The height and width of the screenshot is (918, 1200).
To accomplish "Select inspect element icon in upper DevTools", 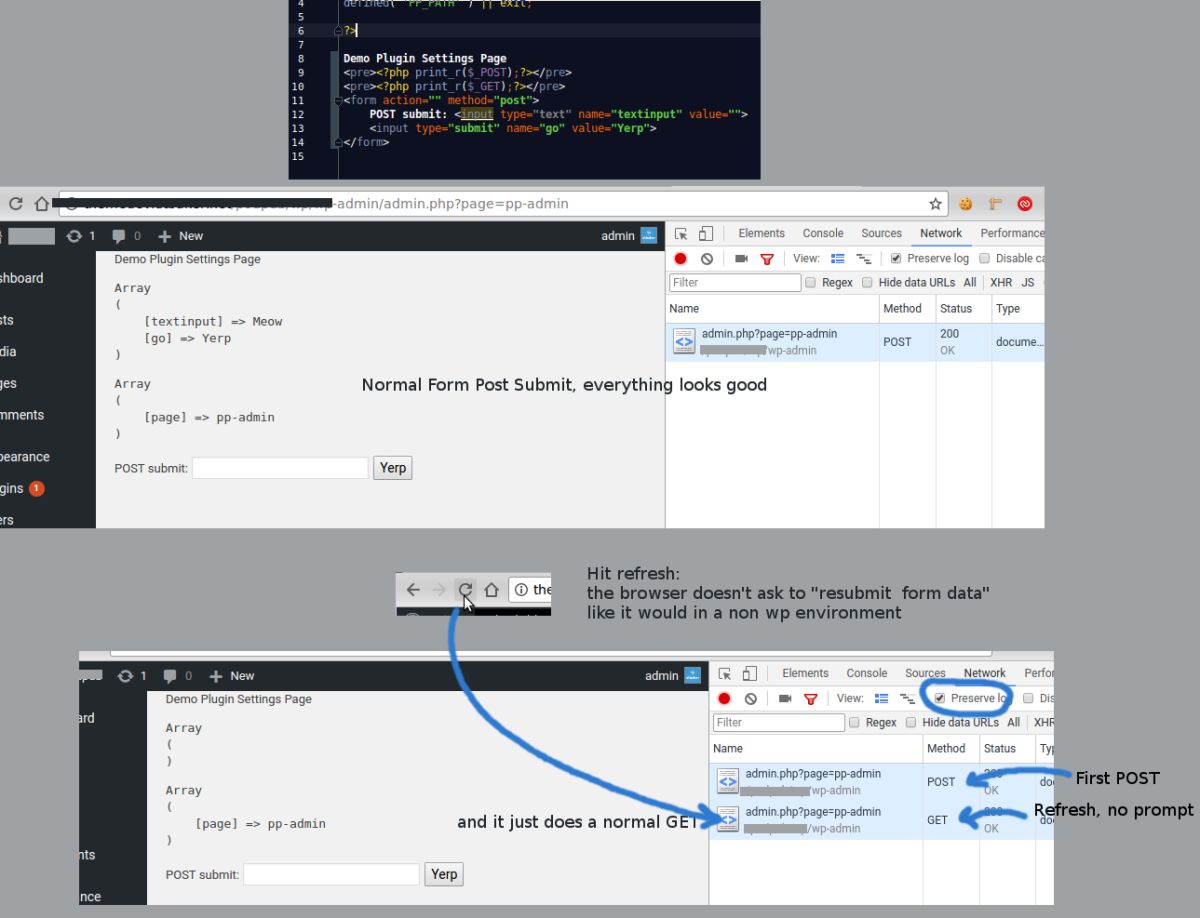I will pyautogui.click(x=681, y=234).
